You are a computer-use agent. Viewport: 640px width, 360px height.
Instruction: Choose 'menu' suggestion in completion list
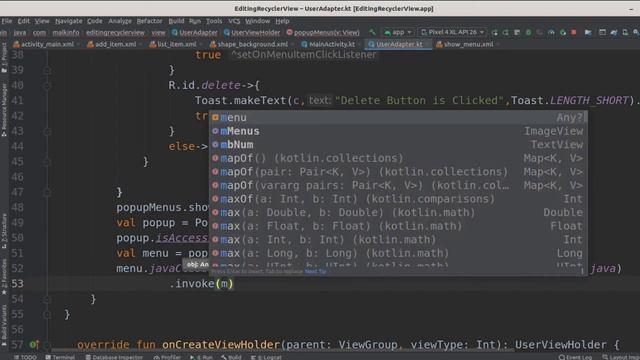click(x=398, y=118)
